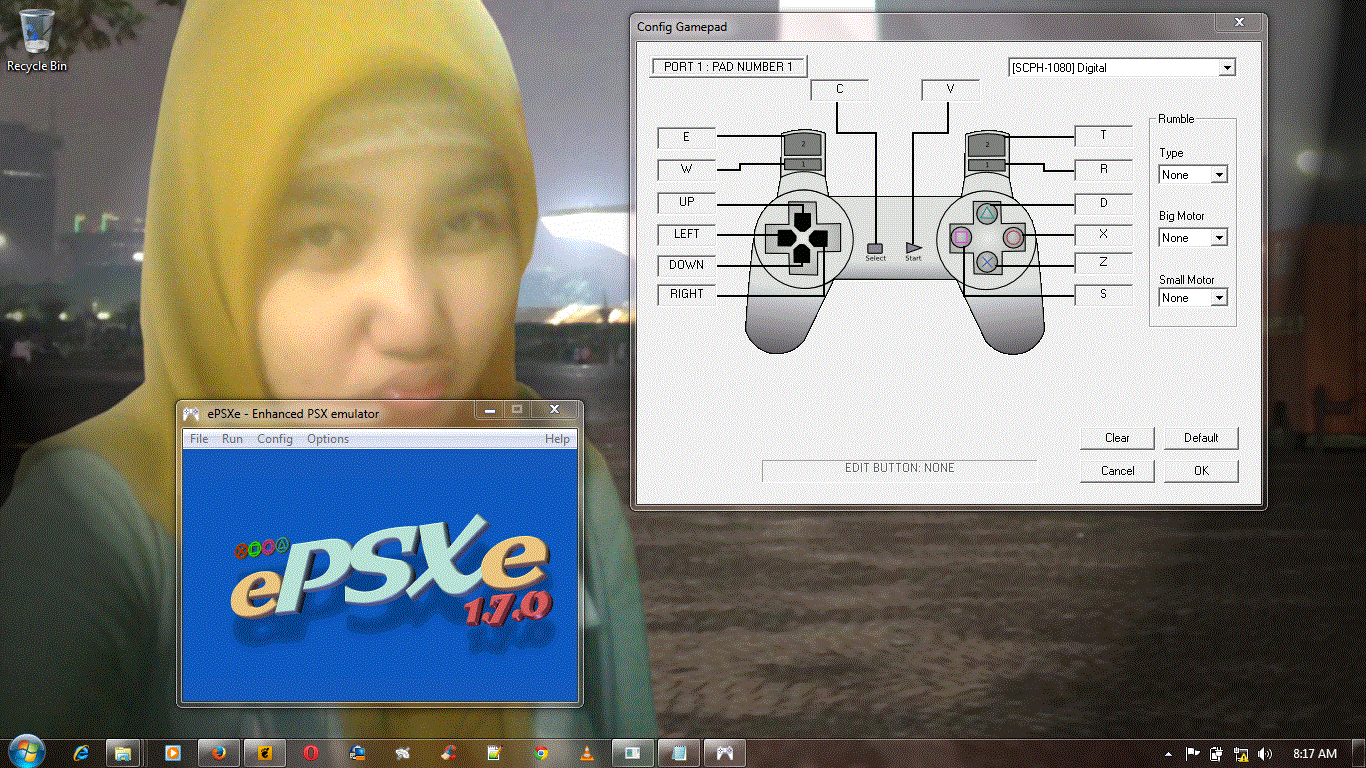Click the left shoulder 1 button on gamepad
Viewport: 1366px width, 768px height.
coord(802,164)
